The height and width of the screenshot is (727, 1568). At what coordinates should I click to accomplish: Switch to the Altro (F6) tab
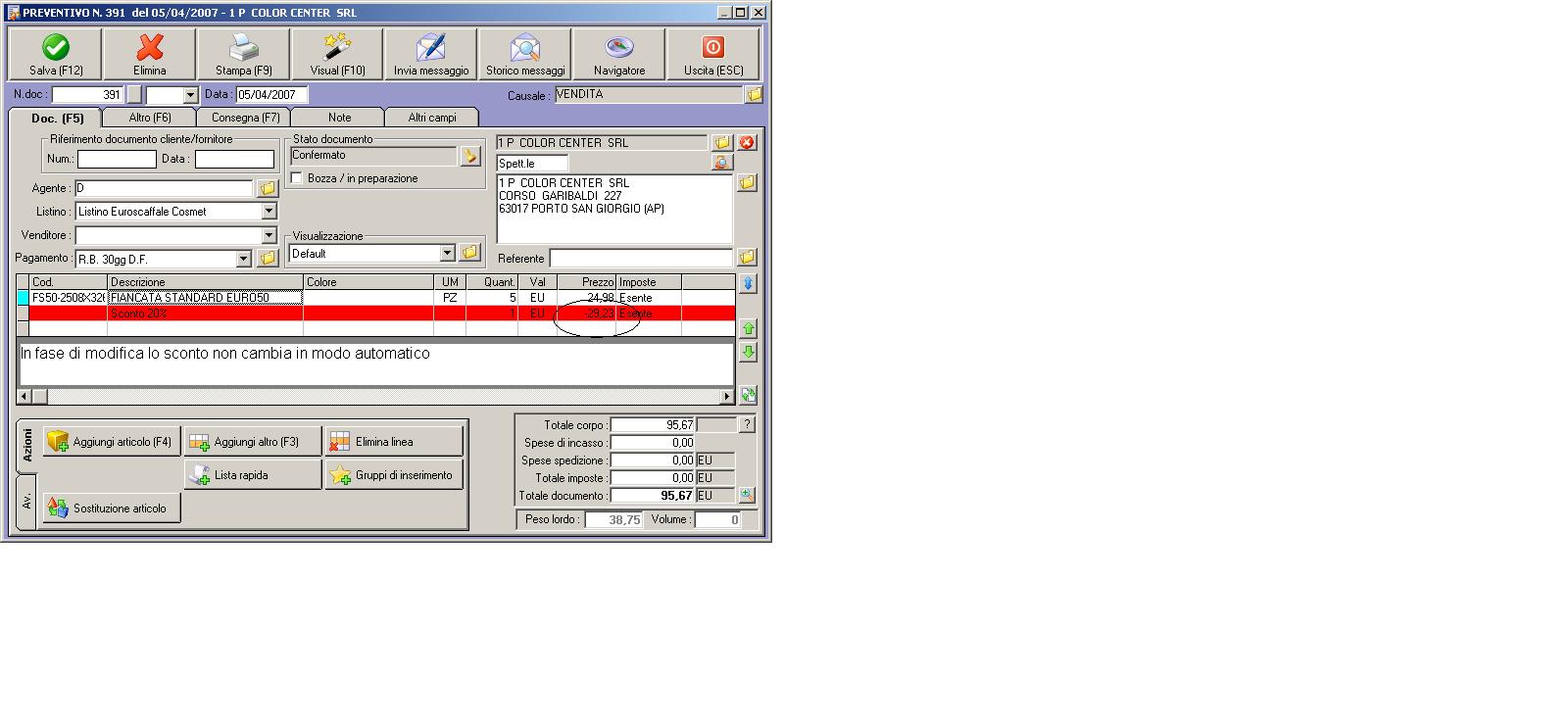point(150,118)
